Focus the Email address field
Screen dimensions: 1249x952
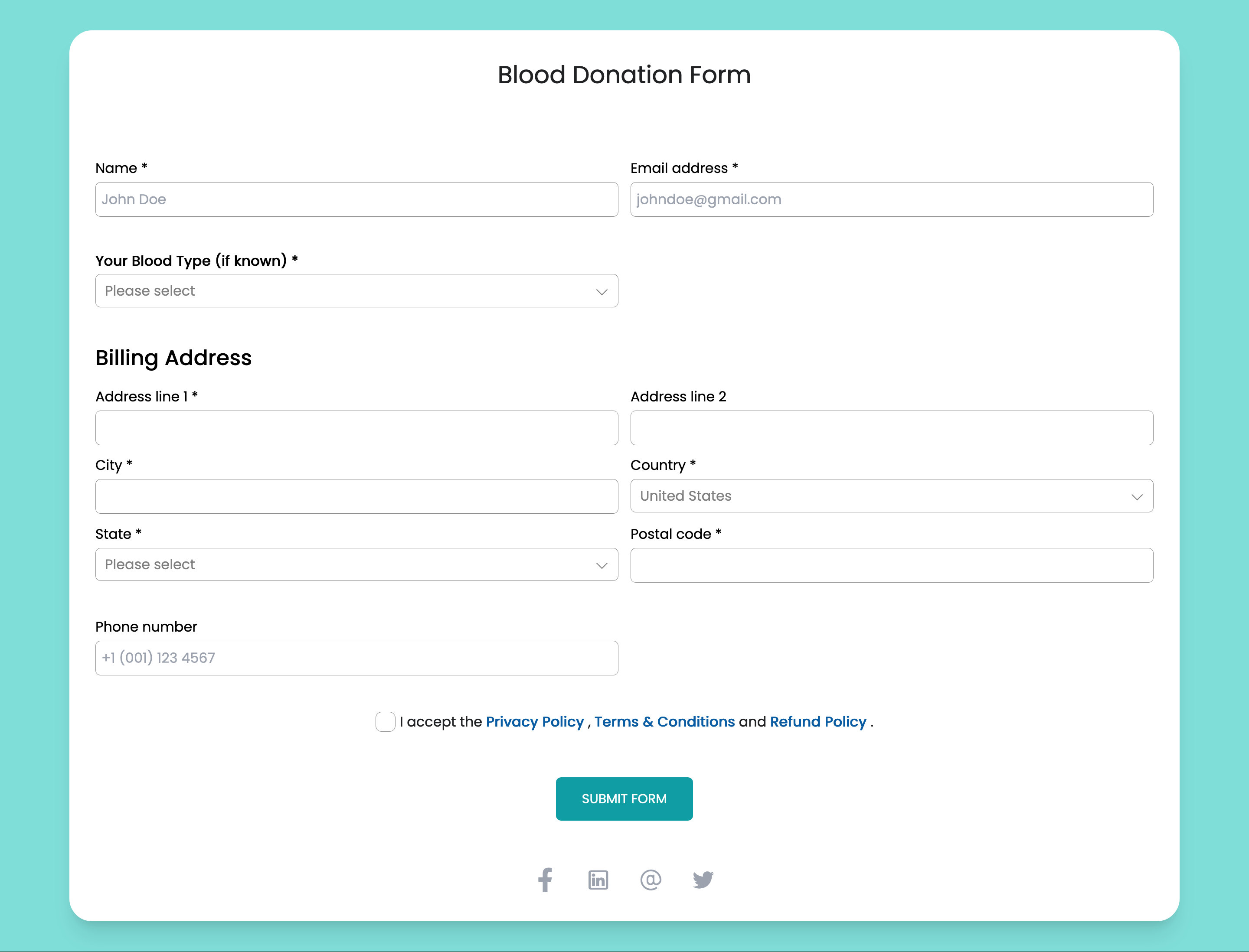[891, 199]
